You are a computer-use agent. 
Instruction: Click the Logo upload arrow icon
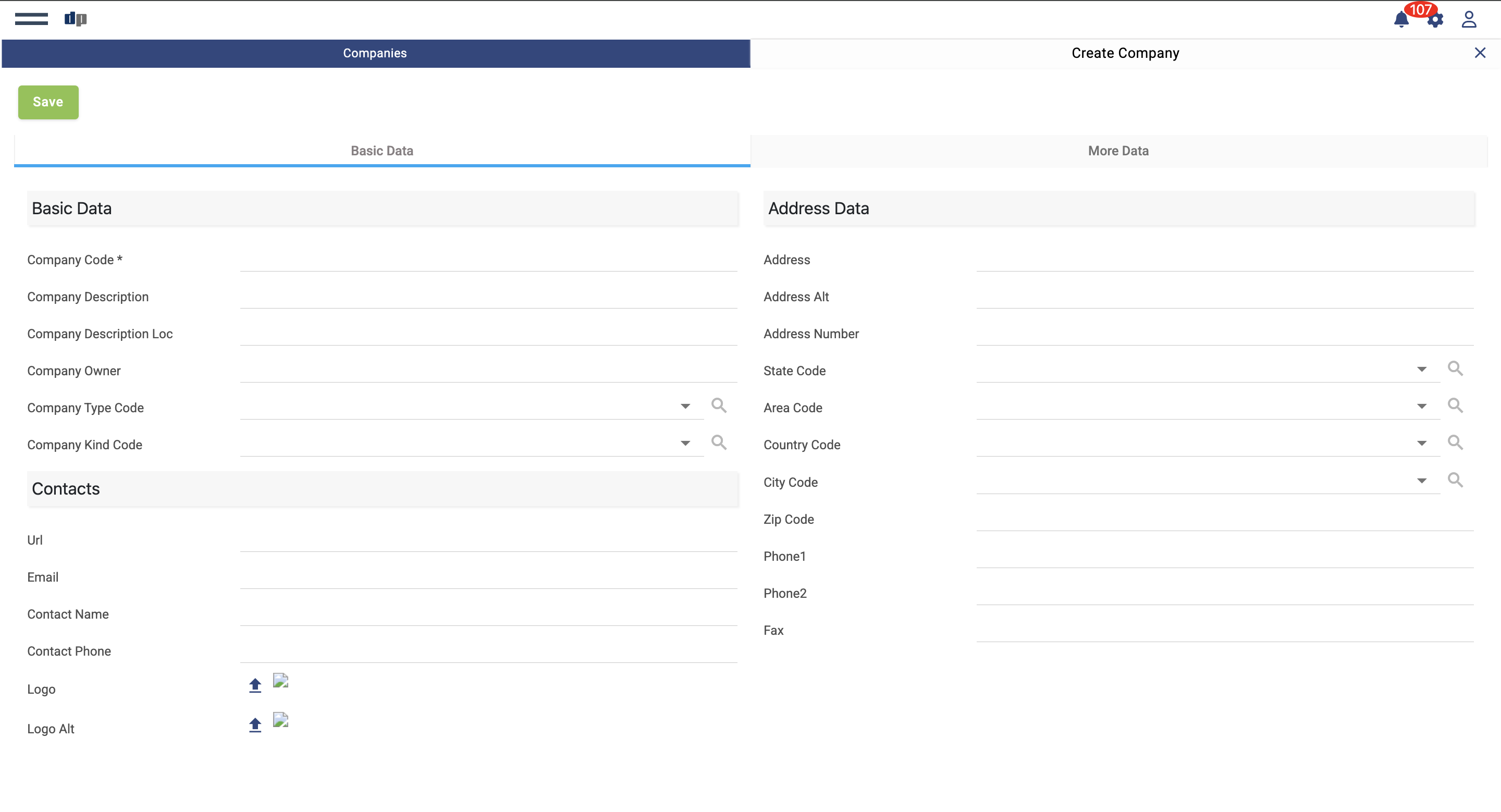[255, 685]
